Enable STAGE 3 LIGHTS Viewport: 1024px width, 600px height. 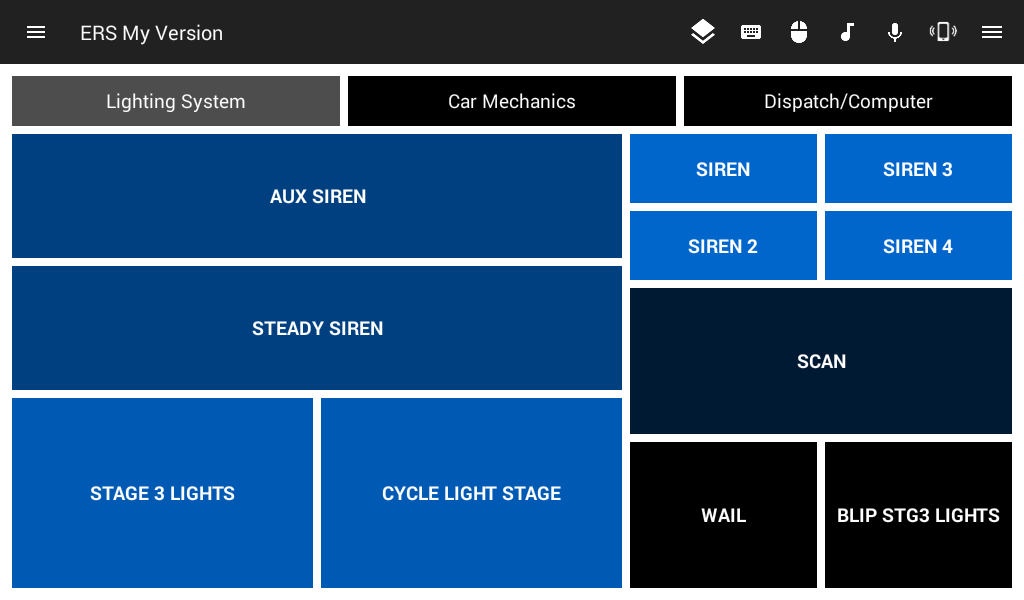coord(162,493)
